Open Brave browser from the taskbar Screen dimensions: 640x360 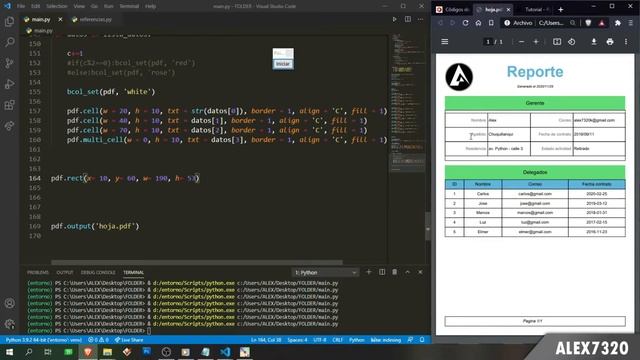[x=88, y=352]
